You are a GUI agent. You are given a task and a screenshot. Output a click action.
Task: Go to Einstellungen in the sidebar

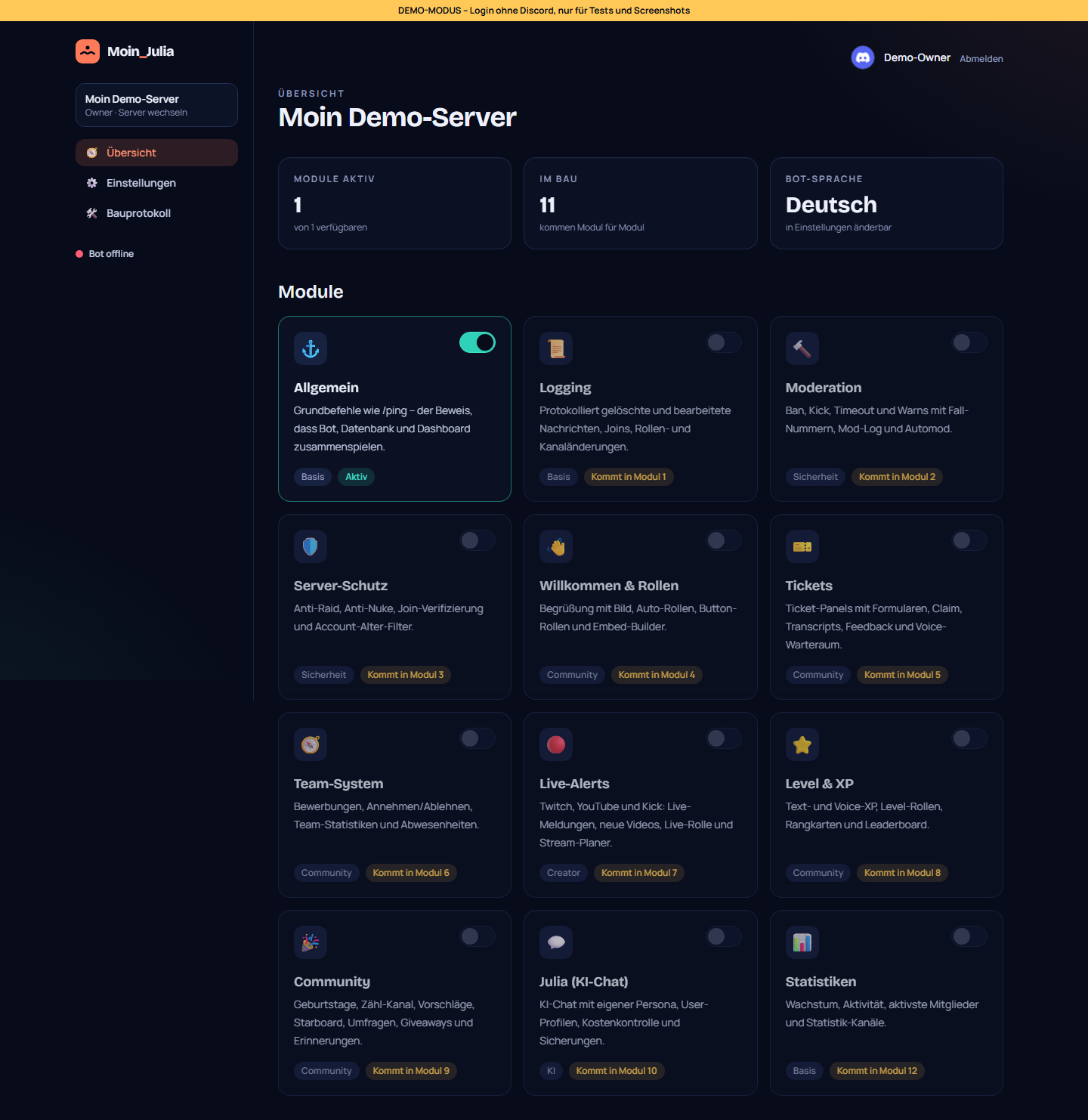point(156,183)
